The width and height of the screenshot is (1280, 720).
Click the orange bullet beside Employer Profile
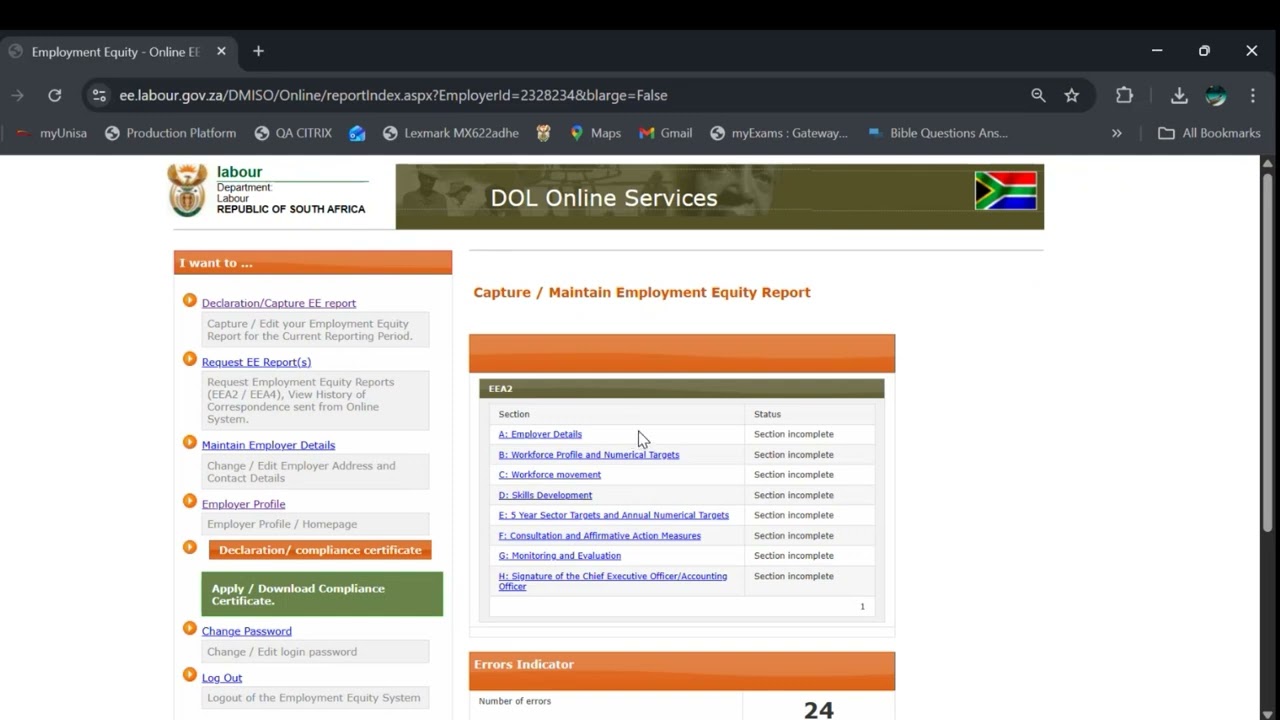(190, 501)
